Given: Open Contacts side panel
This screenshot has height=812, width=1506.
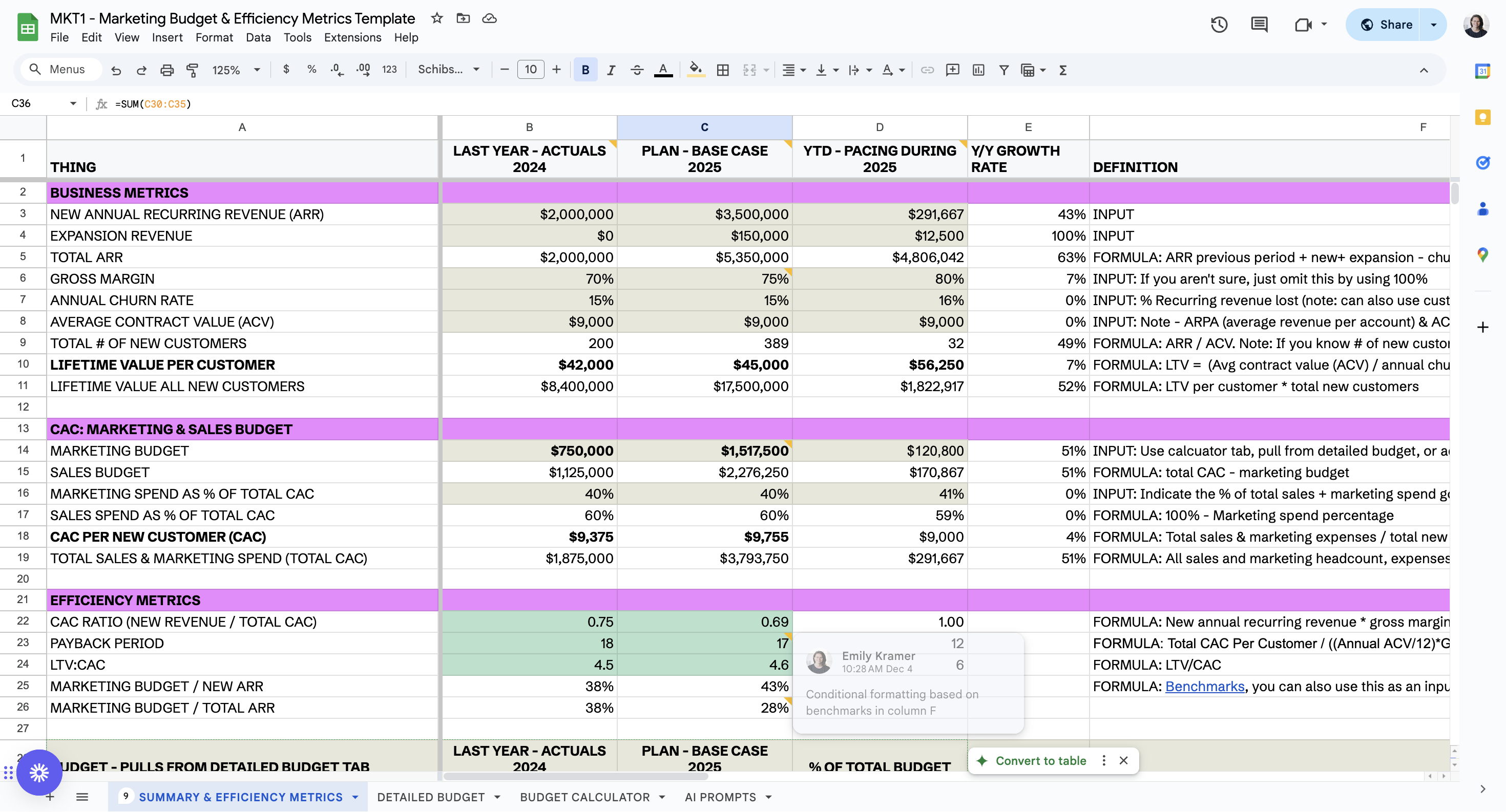Looking at the screenshot, I should point(1482,208).
